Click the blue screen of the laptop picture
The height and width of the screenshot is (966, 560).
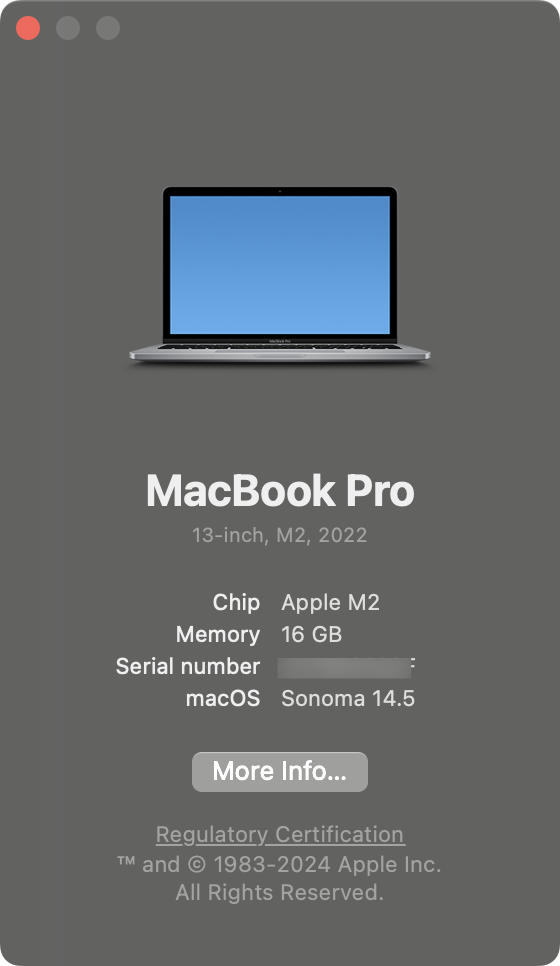[280, 265]
